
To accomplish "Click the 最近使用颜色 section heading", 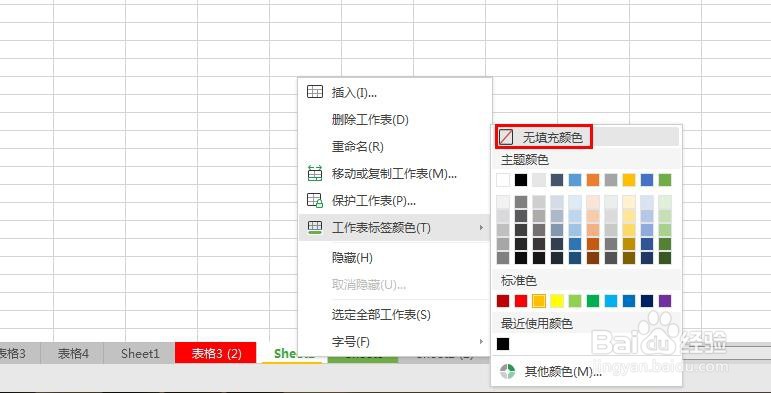I will click(536, 324).
